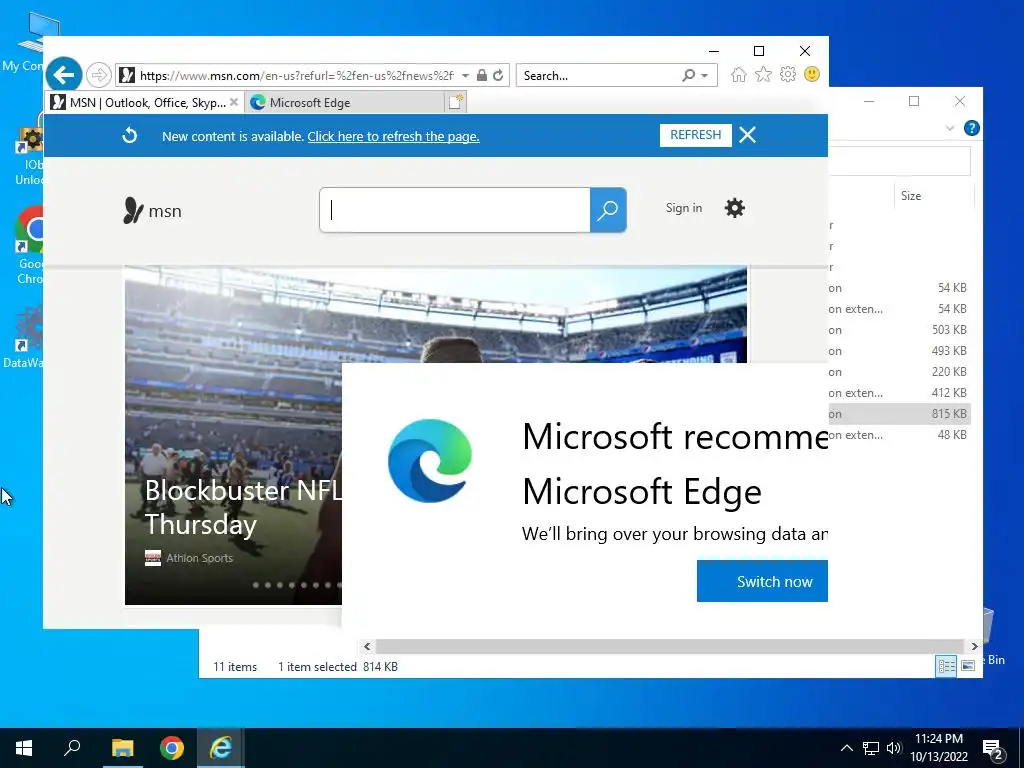Open the Blockbuster NFL headline story
Screen dimensions: 1024x768
243,507
